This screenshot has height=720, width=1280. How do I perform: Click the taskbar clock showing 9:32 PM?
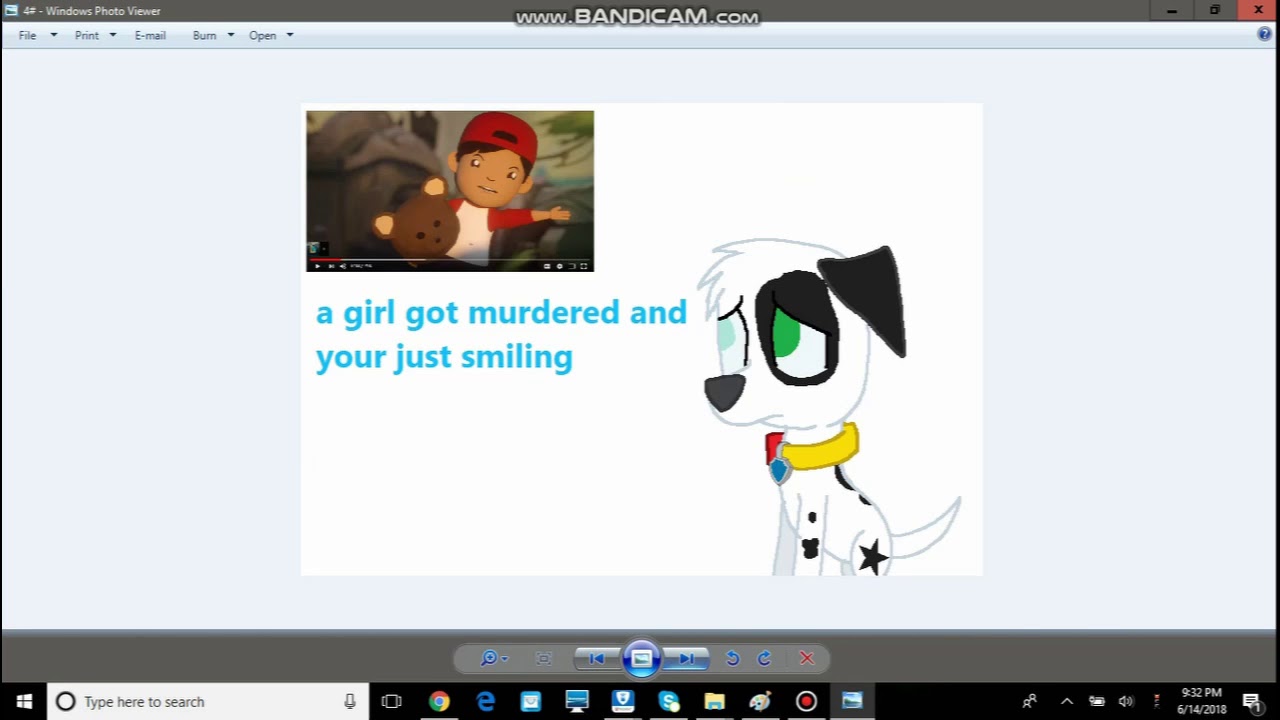[1201, 701]
